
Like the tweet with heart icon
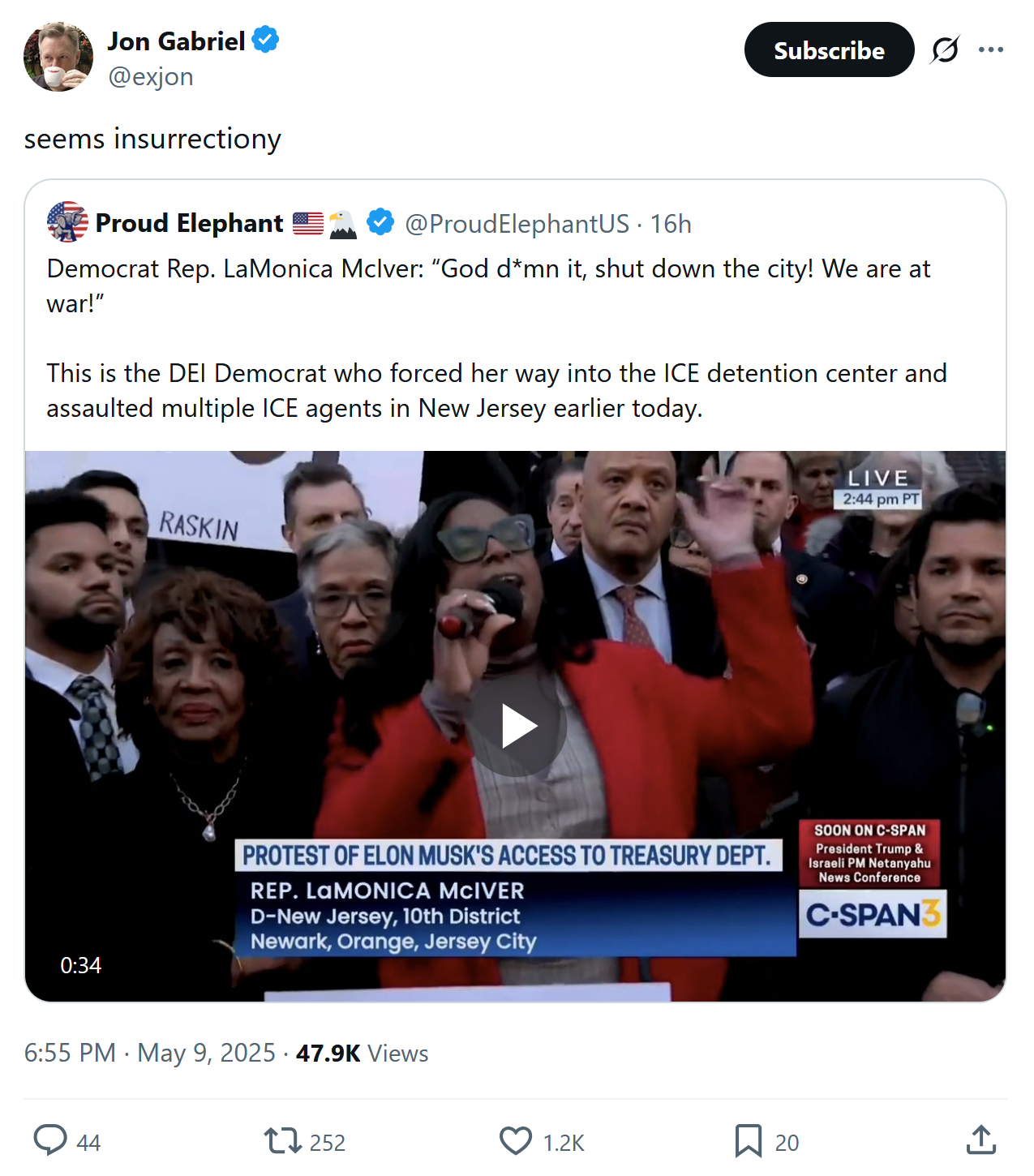pyautogui.click(x=516, y=1141)
